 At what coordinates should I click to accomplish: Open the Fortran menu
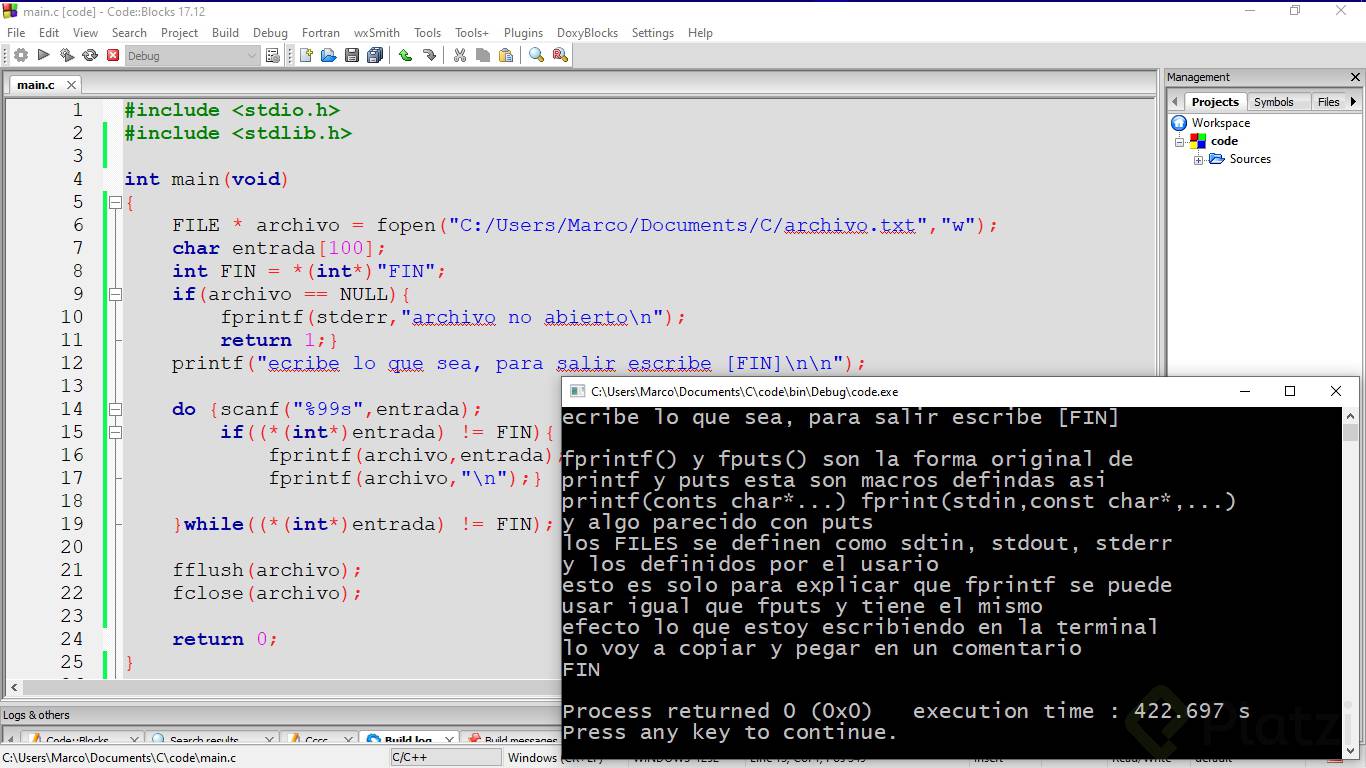click(x=321, y=33)
